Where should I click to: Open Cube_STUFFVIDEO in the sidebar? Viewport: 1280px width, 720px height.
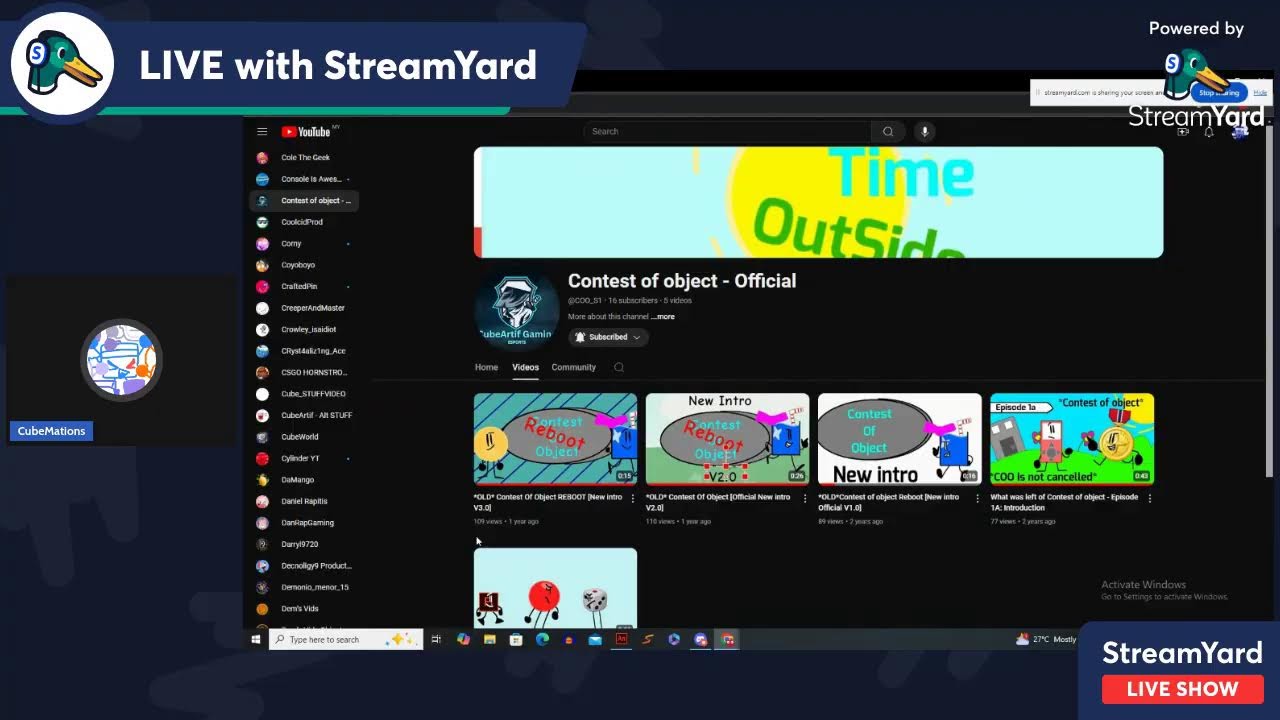[304, 394]
